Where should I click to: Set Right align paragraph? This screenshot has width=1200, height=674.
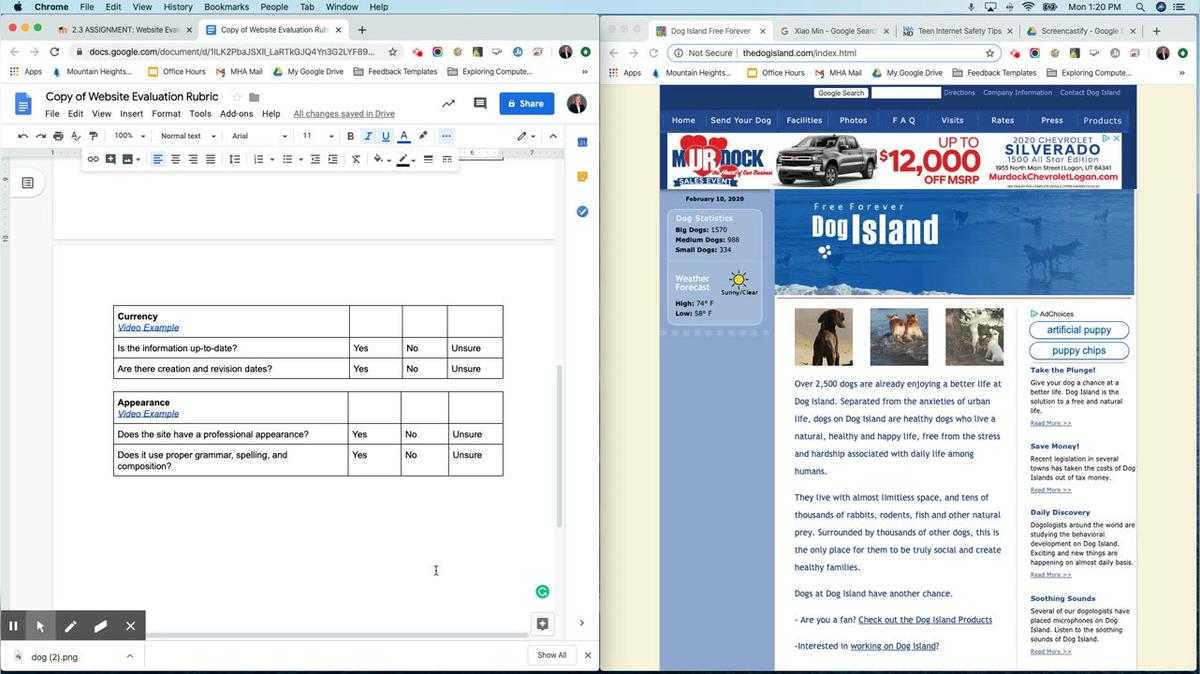193,159
